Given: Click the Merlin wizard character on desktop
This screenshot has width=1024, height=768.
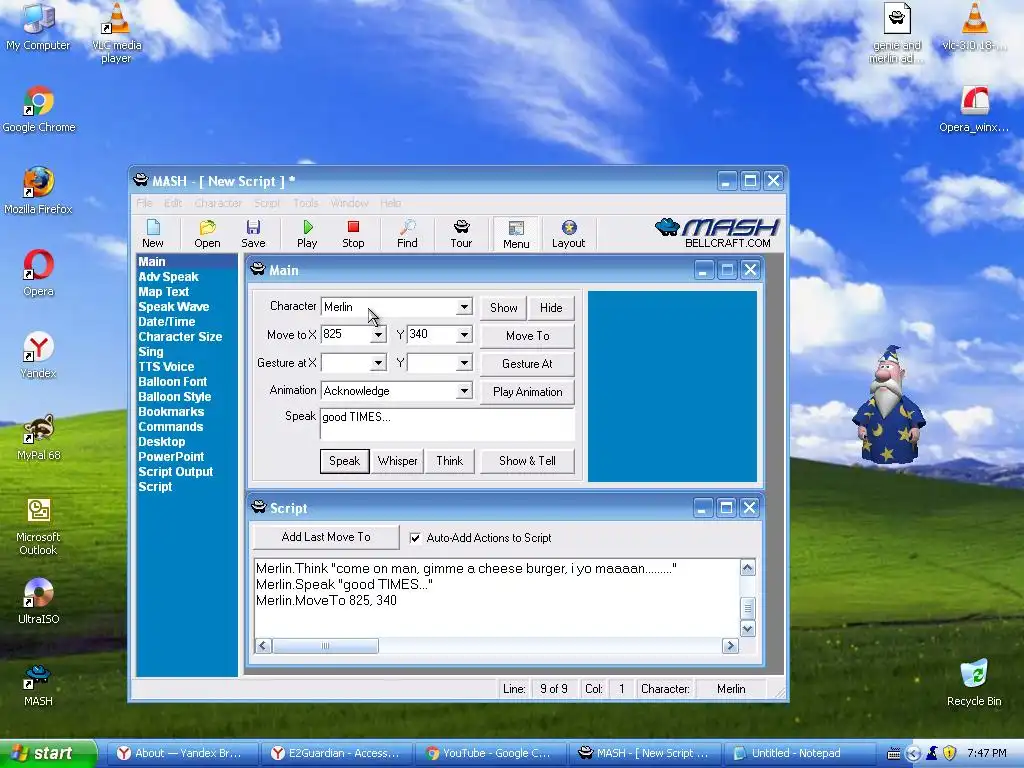Looking at the screenshot, I should coord(889,405).
